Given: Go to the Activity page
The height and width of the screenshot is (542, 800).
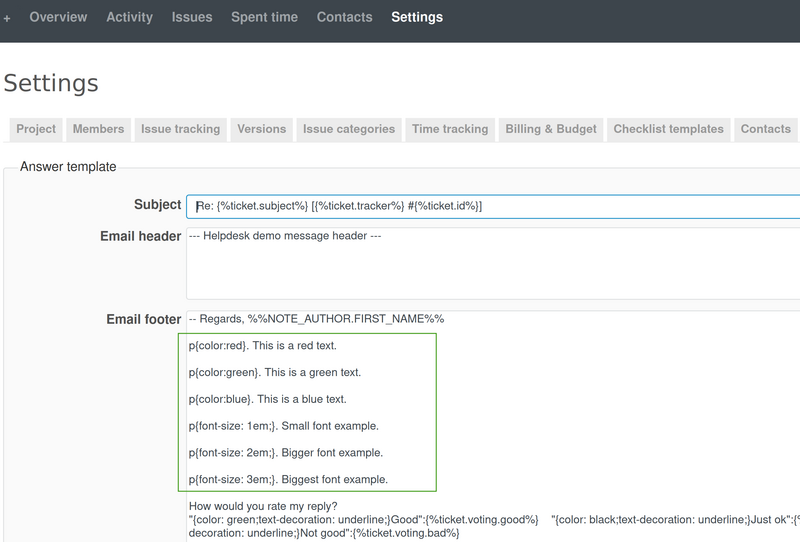Looking at the screenshot, I should (x=129, y=17).
